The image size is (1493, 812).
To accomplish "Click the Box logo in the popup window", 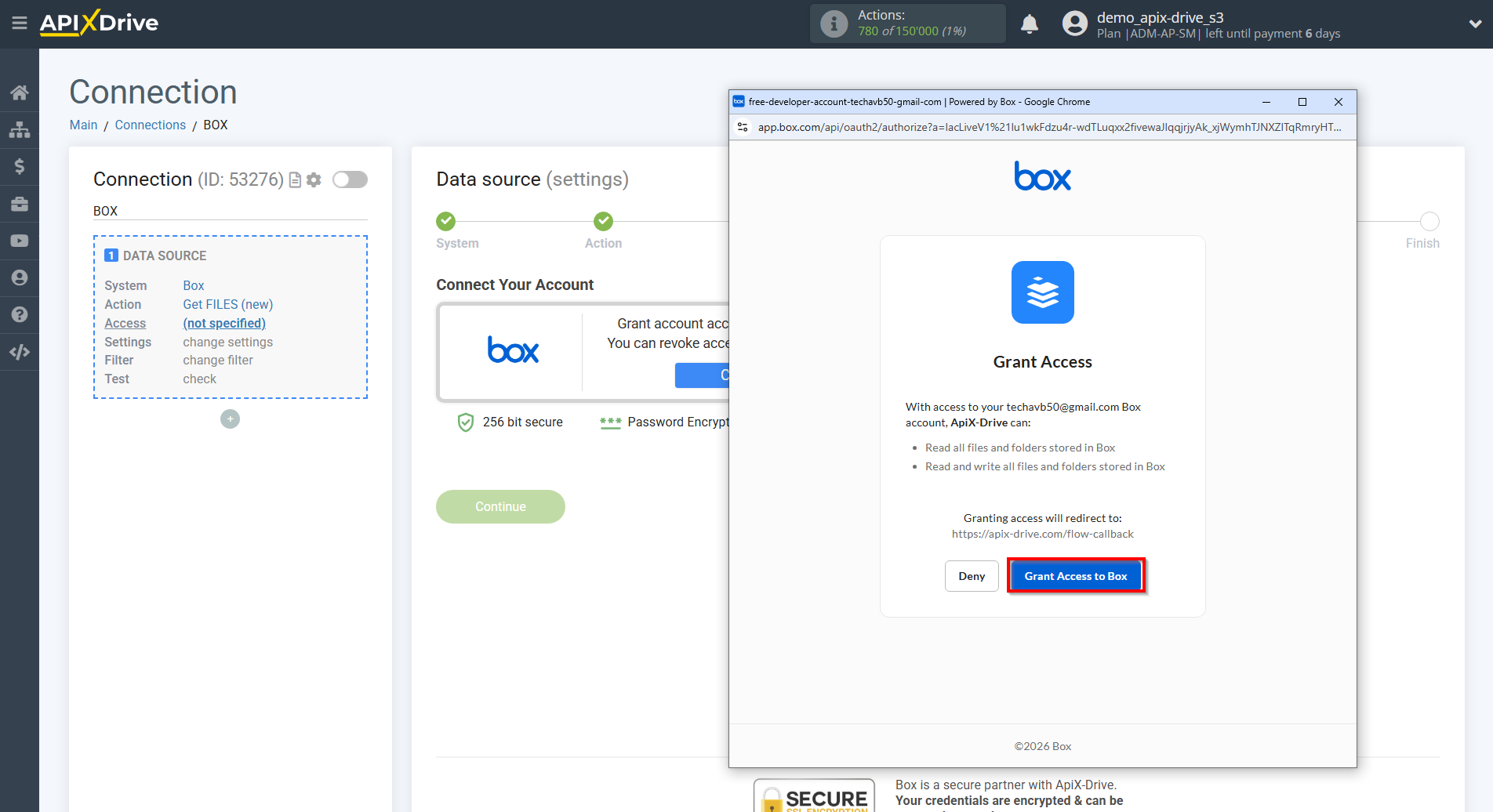I will tap(1043, 177).
